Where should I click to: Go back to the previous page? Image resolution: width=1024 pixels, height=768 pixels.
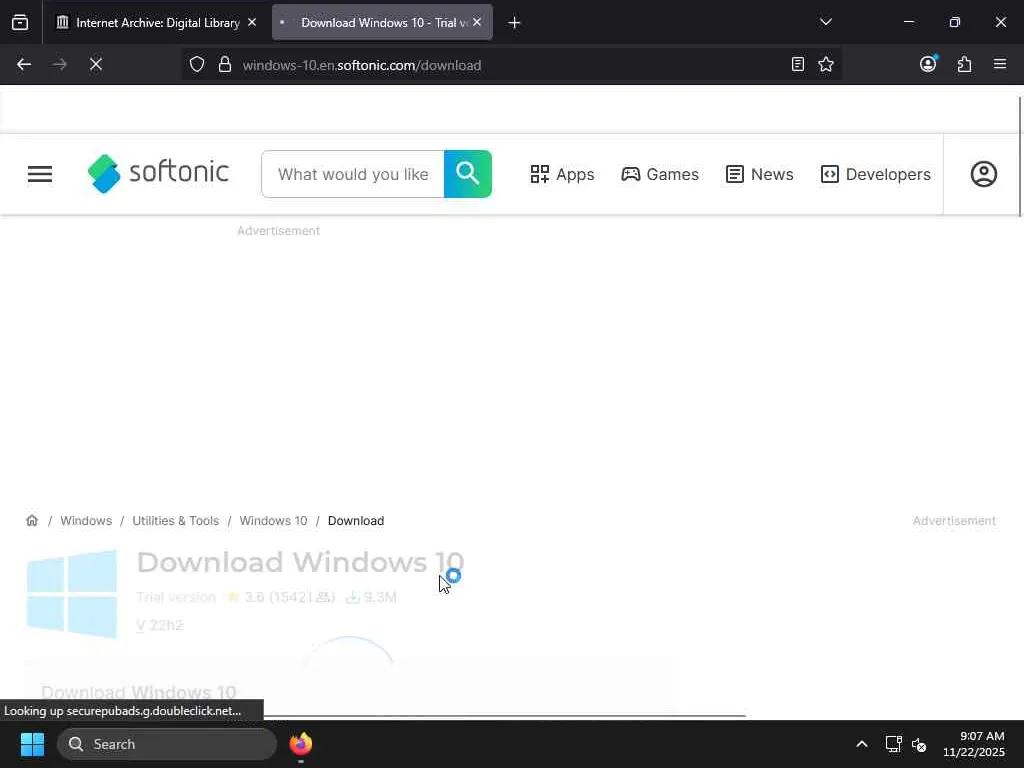coord(24,64)
